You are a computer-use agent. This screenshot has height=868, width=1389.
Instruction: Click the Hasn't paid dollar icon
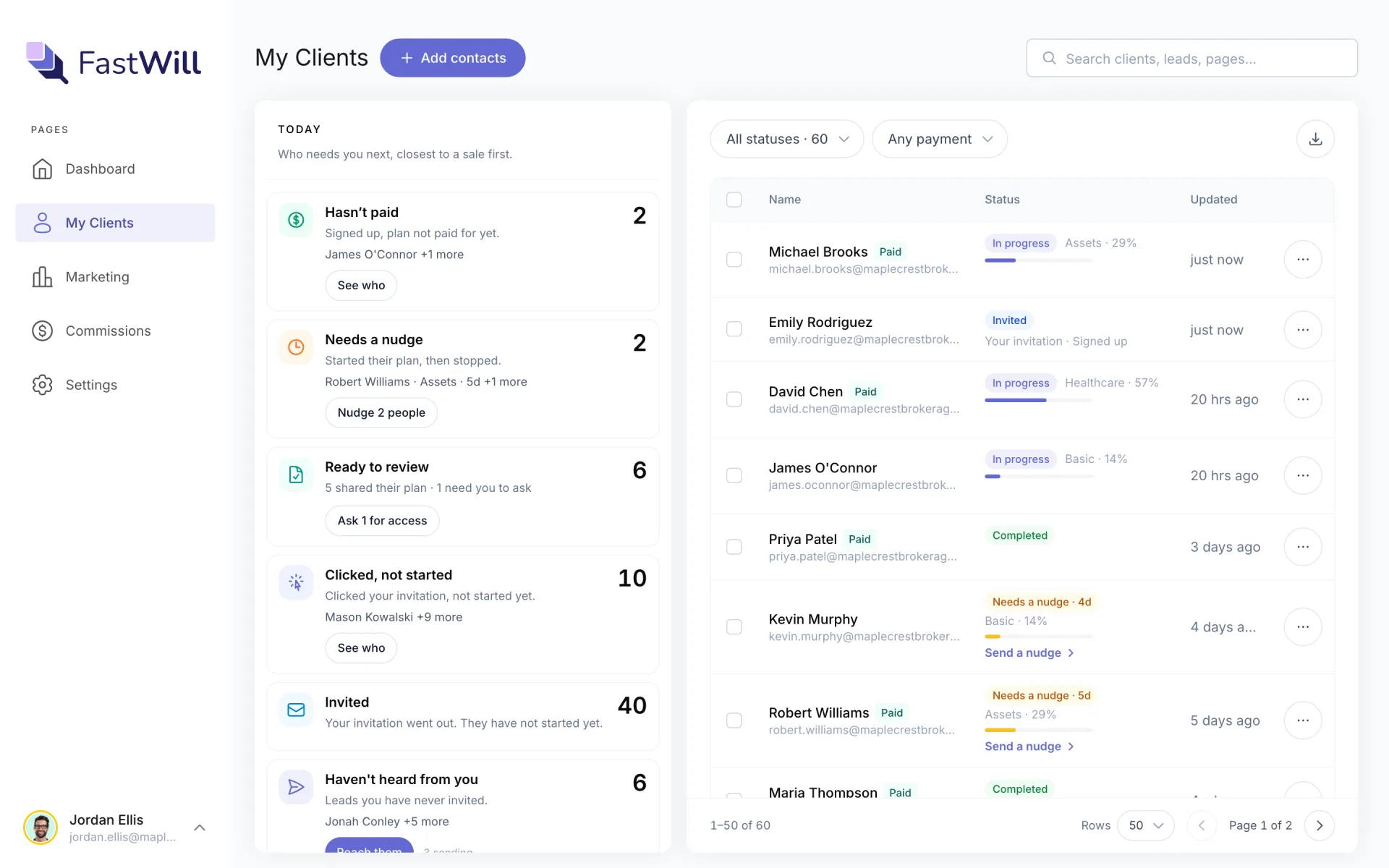[296, 220]
